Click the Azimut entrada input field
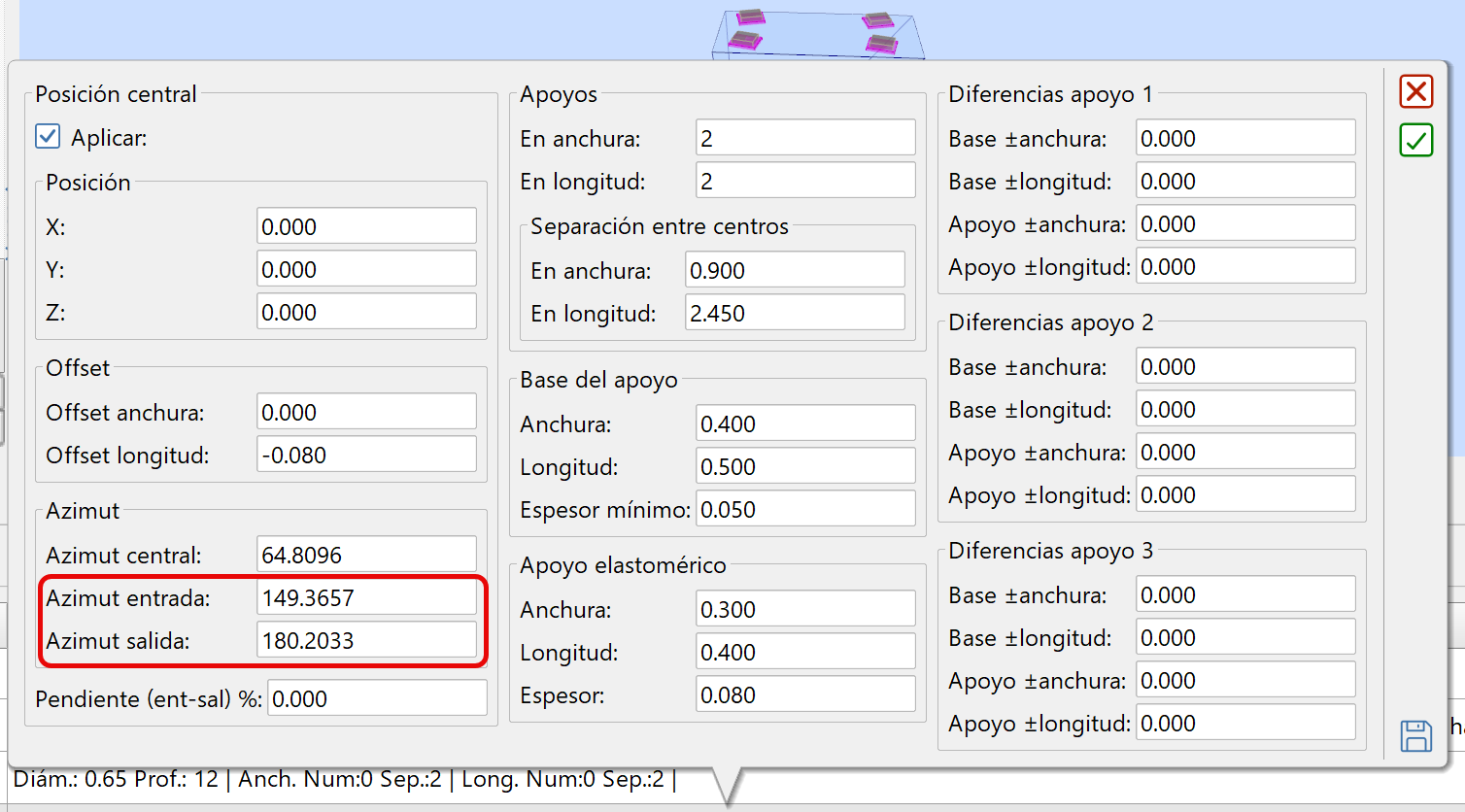 (x=366, y=598)
